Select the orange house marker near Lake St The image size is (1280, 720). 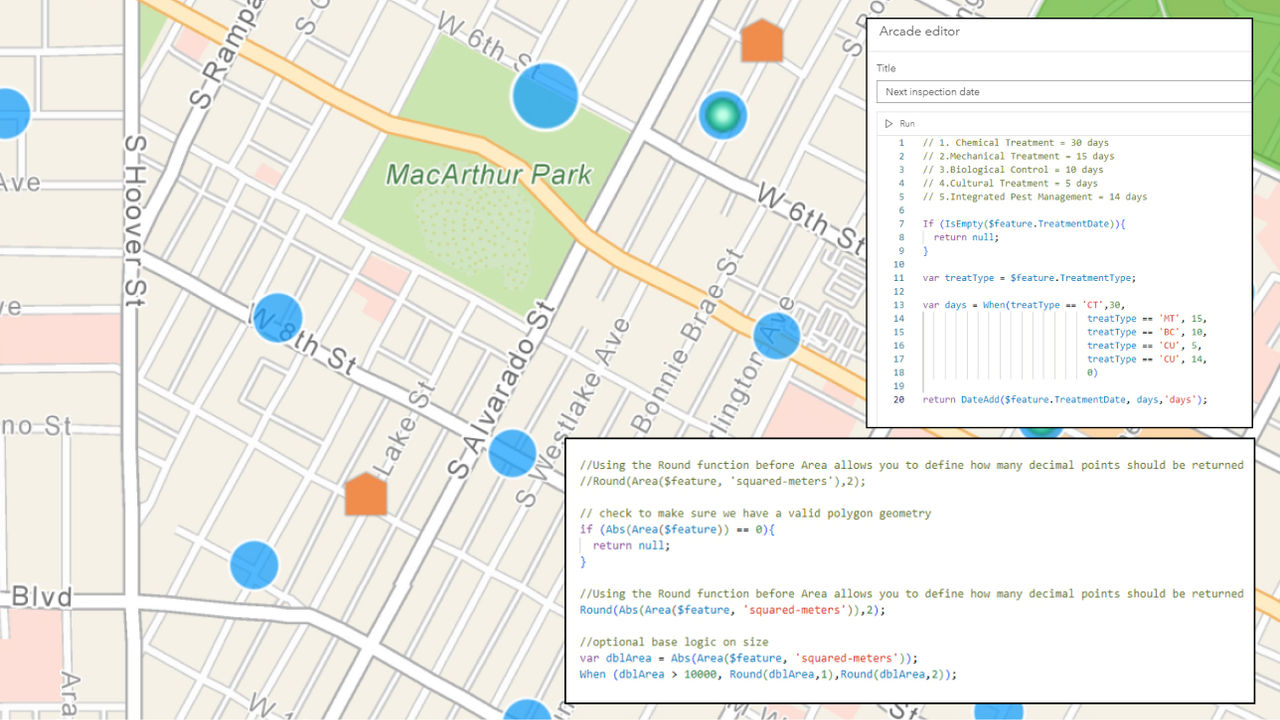pos(364,498)
